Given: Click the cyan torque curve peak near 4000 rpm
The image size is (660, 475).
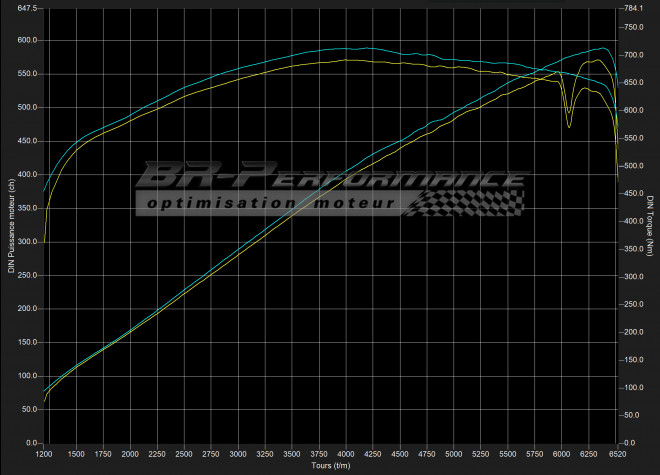Looking at the screenshot, I should pyautogui.click(x=346, y=48).
